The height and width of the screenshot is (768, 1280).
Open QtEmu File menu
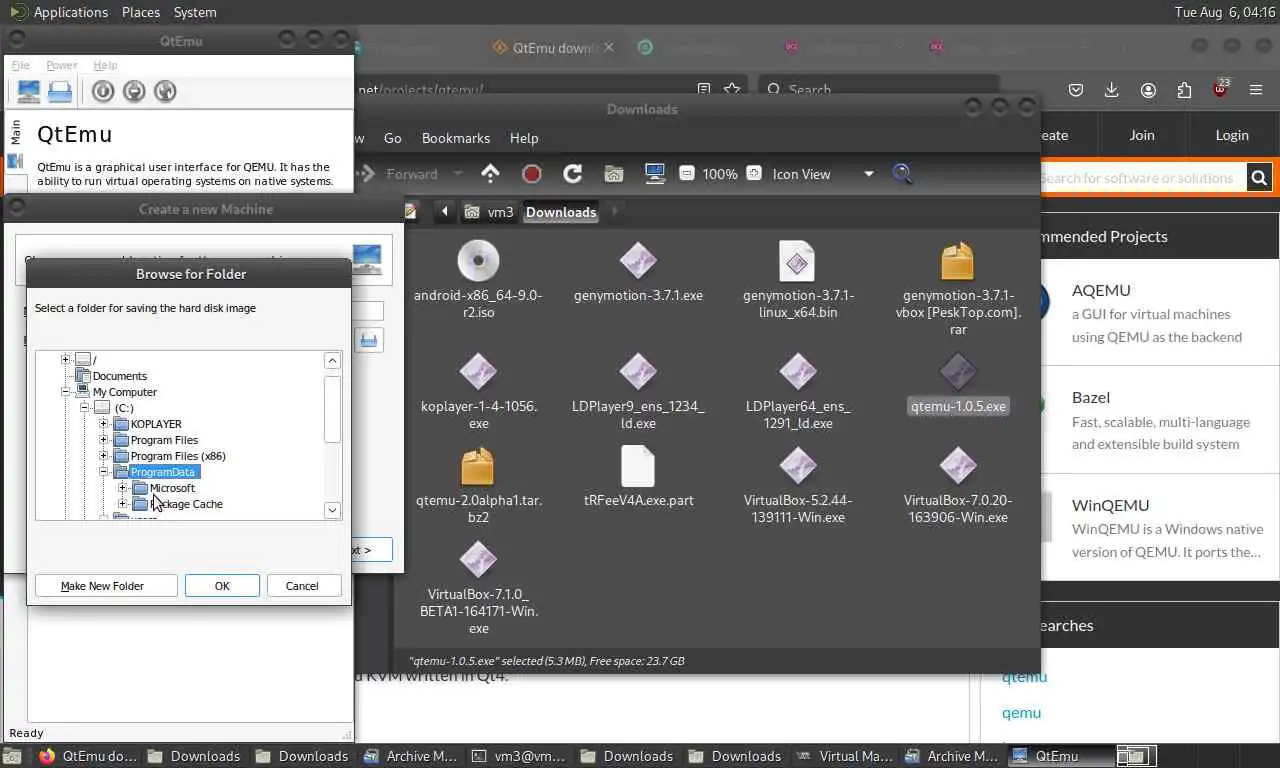pos(20,65)
